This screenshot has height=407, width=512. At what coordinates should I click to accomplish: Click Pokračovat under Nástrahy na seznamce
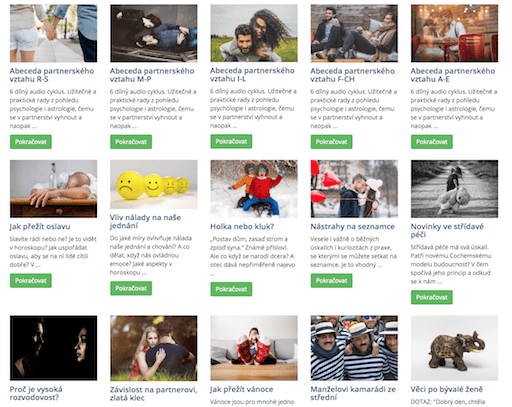click(x=331, y=281)
